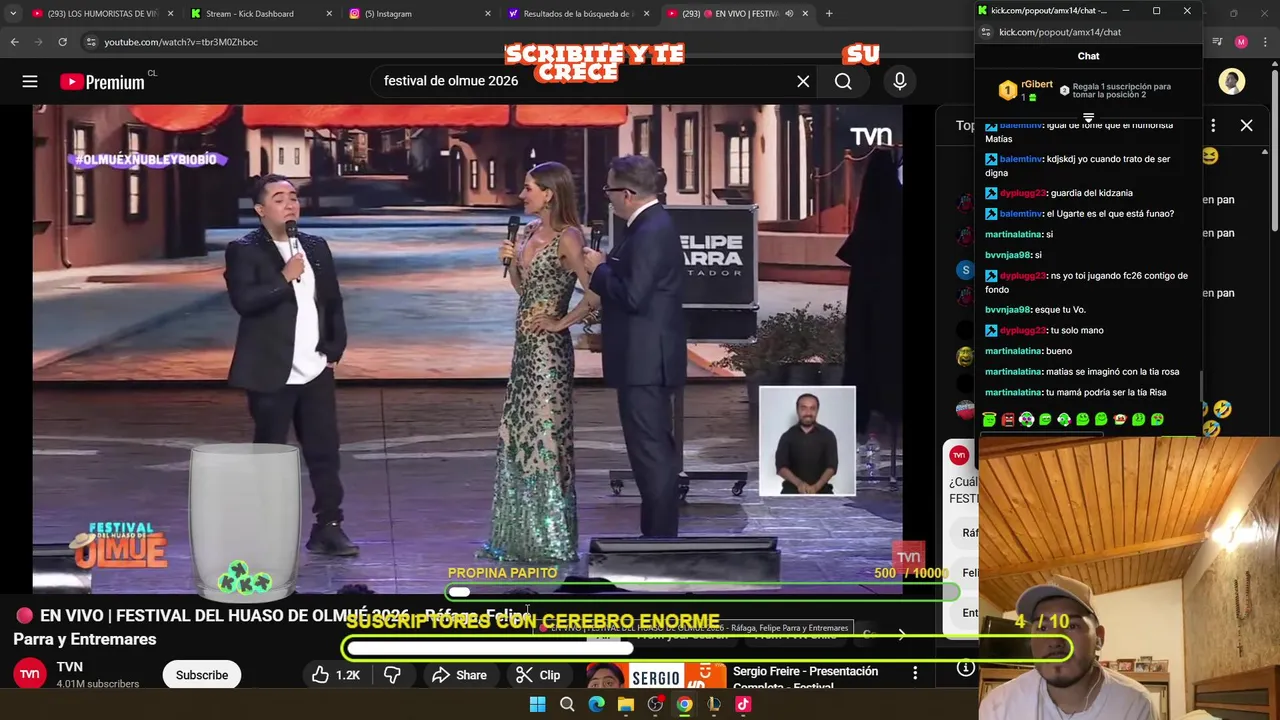Subscribe to the TVN channel
Viewport: 1280px width, 720px height.
point(202,675)
